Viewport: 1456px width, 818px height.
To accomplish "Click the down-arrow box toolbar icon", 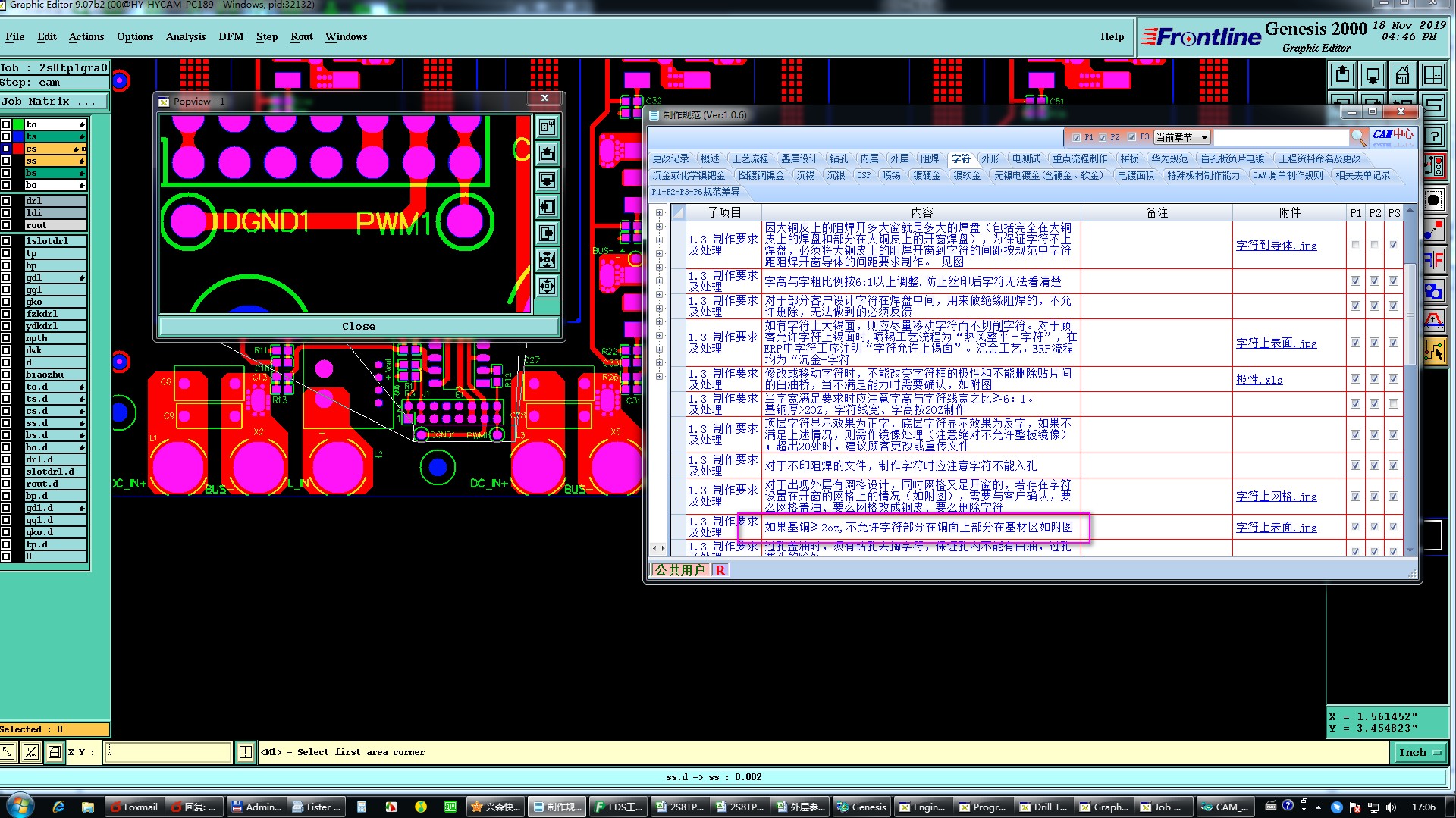I will pos(1373,75).
